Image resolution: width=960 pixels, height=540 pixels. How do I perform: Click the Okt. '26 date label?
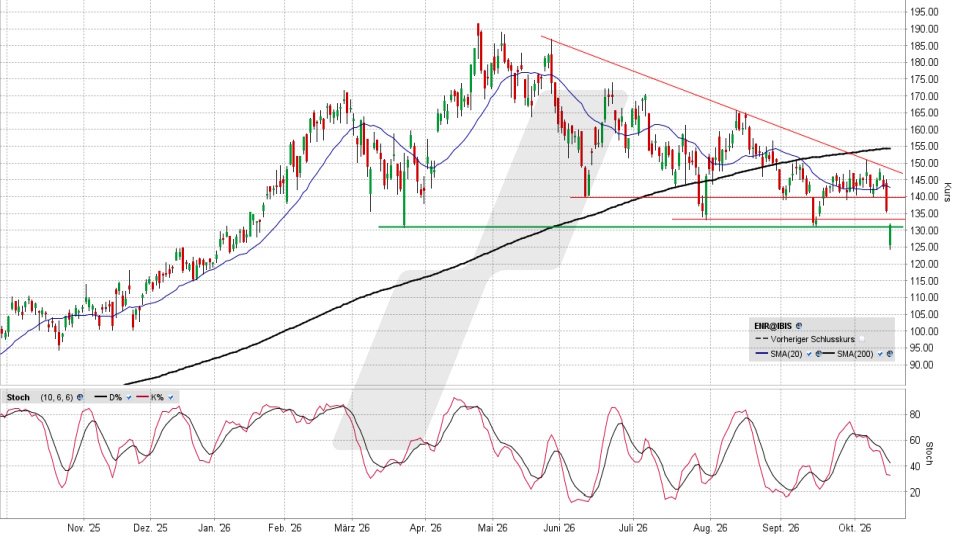855,528
